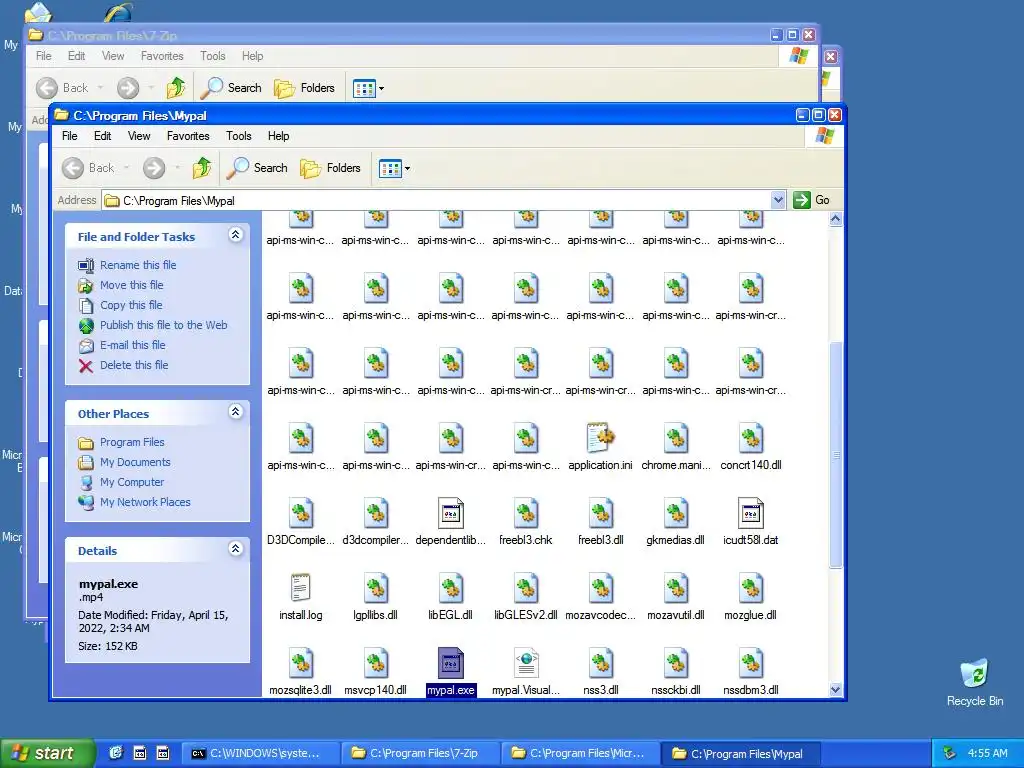Viewport: 1024px width, 768px height.
Task: Open Edit menu in the Mypal window
Action: point(103,136)
